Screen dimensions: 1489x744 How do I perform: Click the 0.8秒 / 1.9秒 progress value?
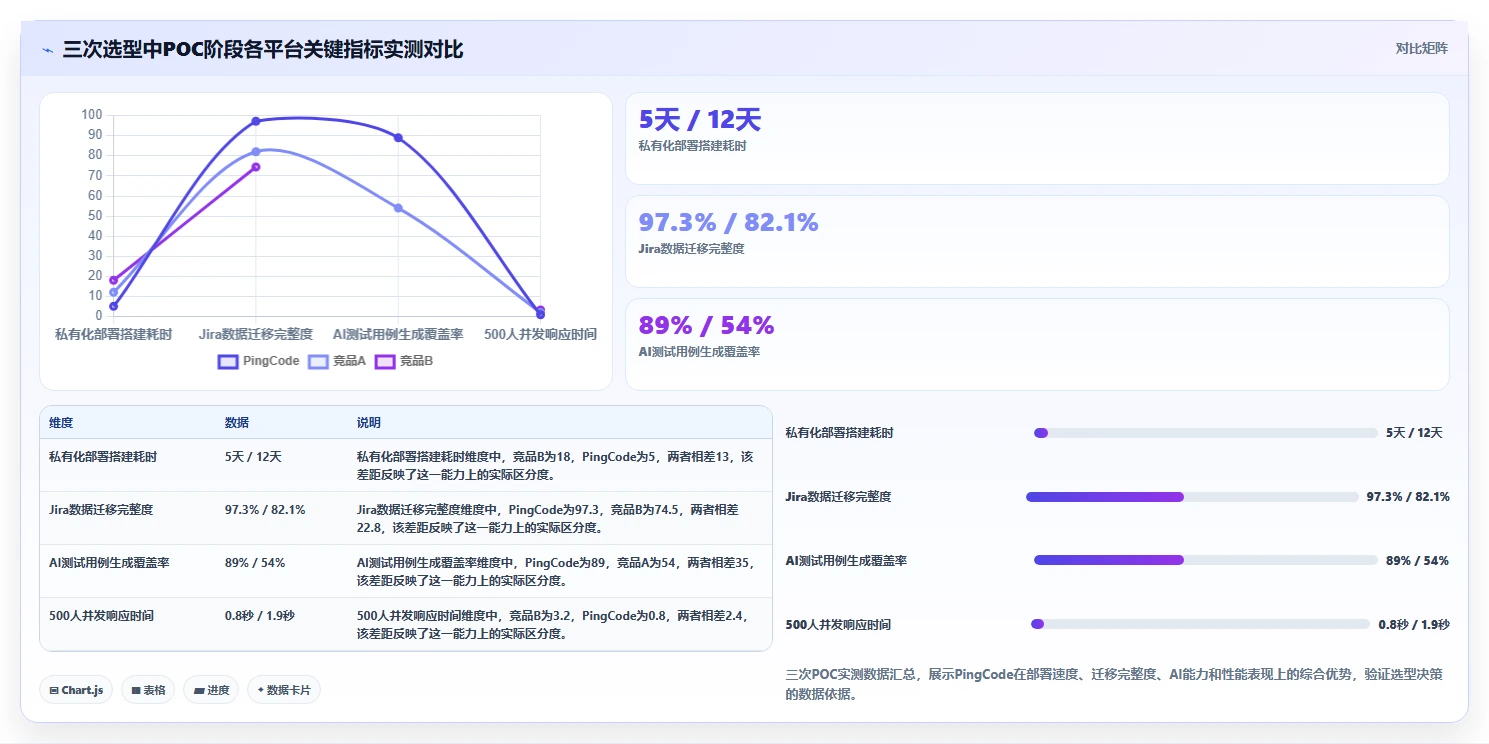(1414, 624)
